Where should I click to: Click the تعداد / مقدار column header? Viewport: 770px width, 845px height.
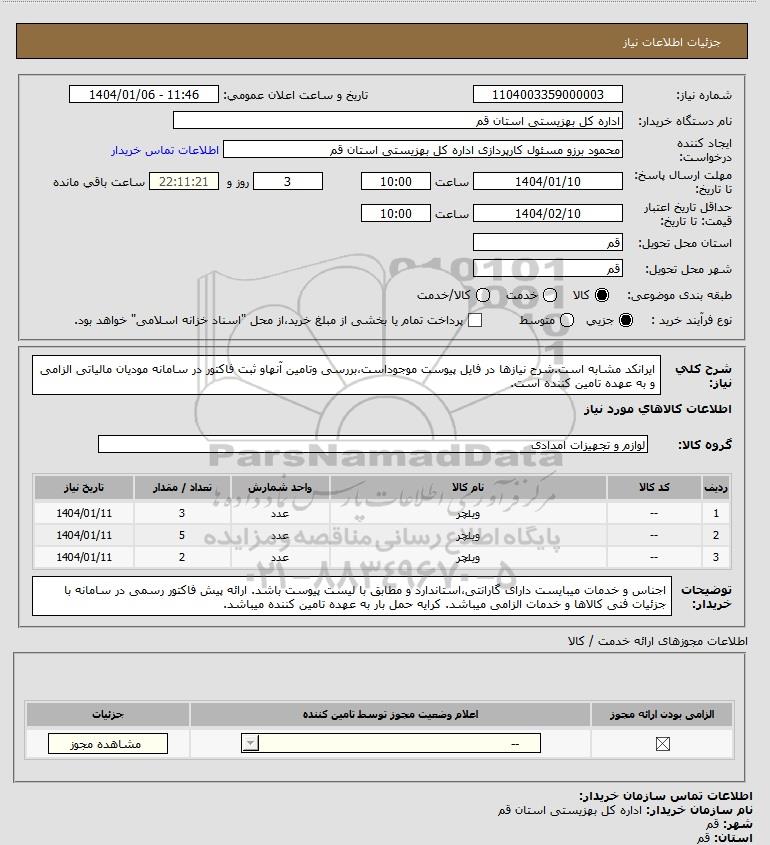click(182, 487)
